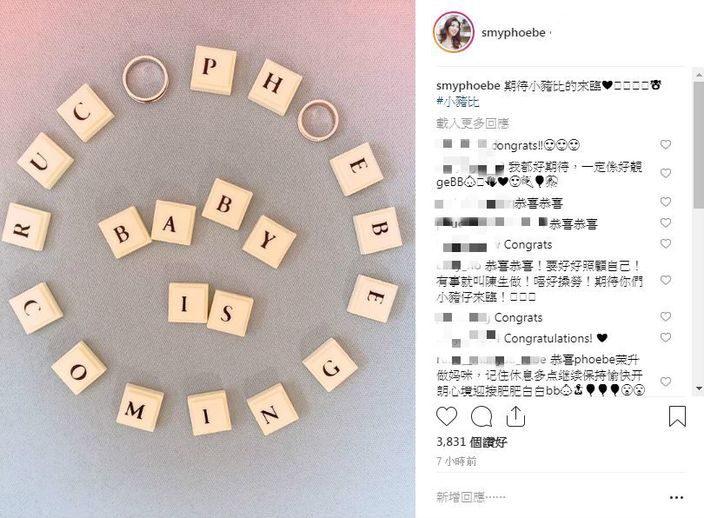Click the scrollbar down arrow in comments
Screen dimensions: 704x518
tap(699, 388)
